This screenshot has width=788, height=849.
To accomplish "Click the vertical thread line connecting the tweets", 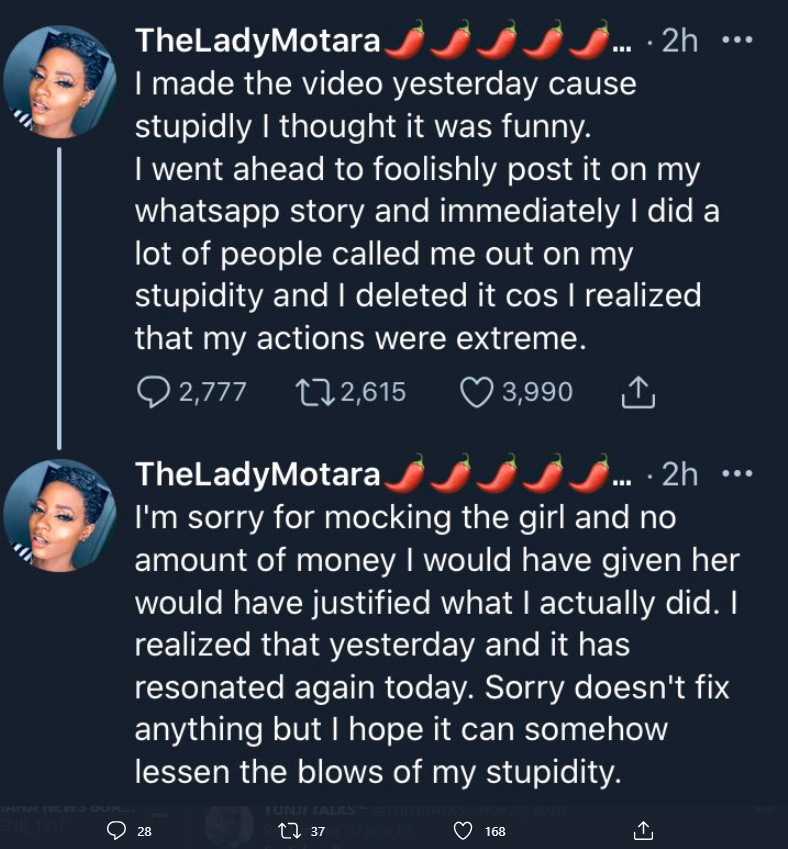I will (x=60, y=298).
